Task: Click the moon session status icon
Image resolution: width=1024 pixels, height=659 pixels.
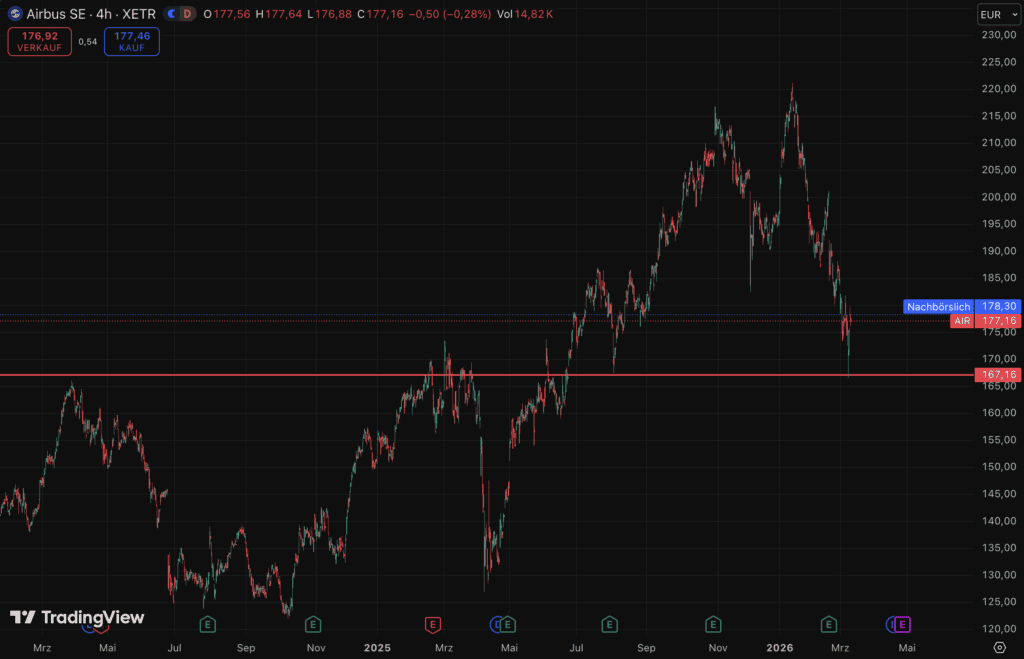Action: 171,14
